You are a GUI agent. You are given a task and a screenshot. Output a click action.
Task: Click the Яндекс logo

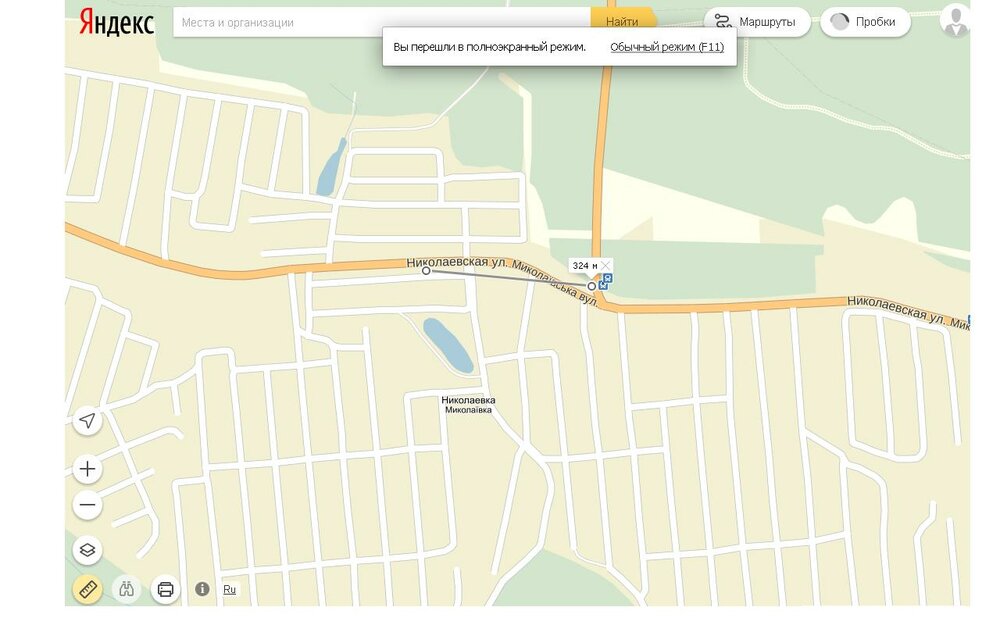(x=117, y=22)
